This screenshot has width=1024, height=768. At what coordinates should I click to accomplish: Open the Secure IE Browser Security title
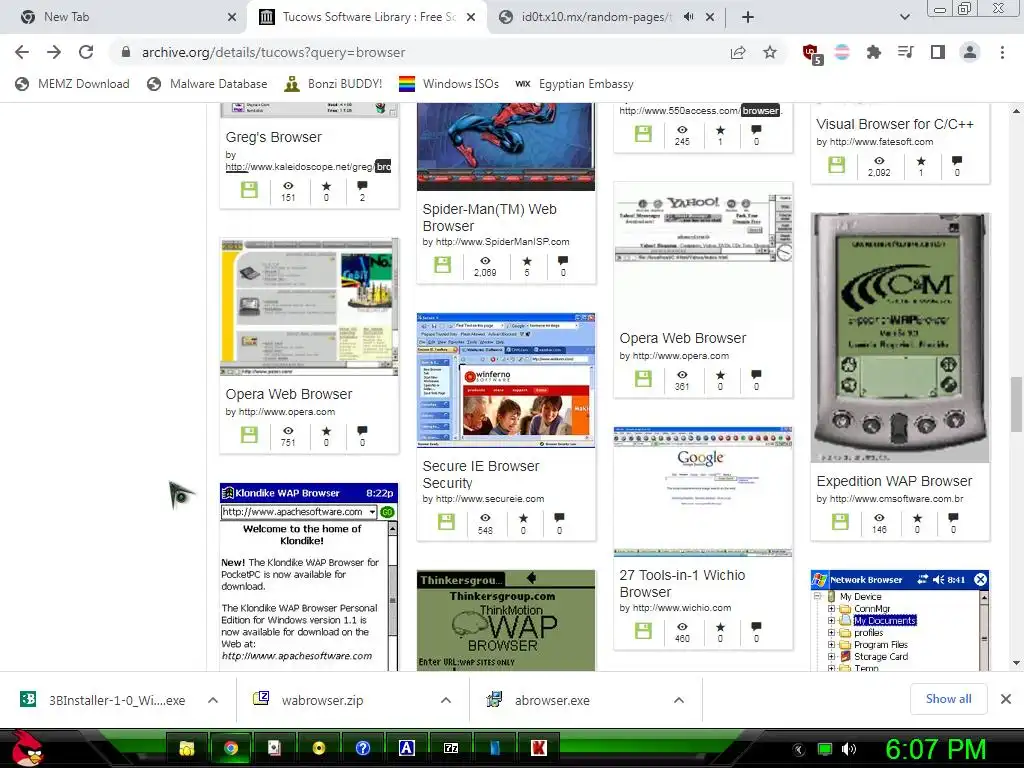click(x=481, y=475)
